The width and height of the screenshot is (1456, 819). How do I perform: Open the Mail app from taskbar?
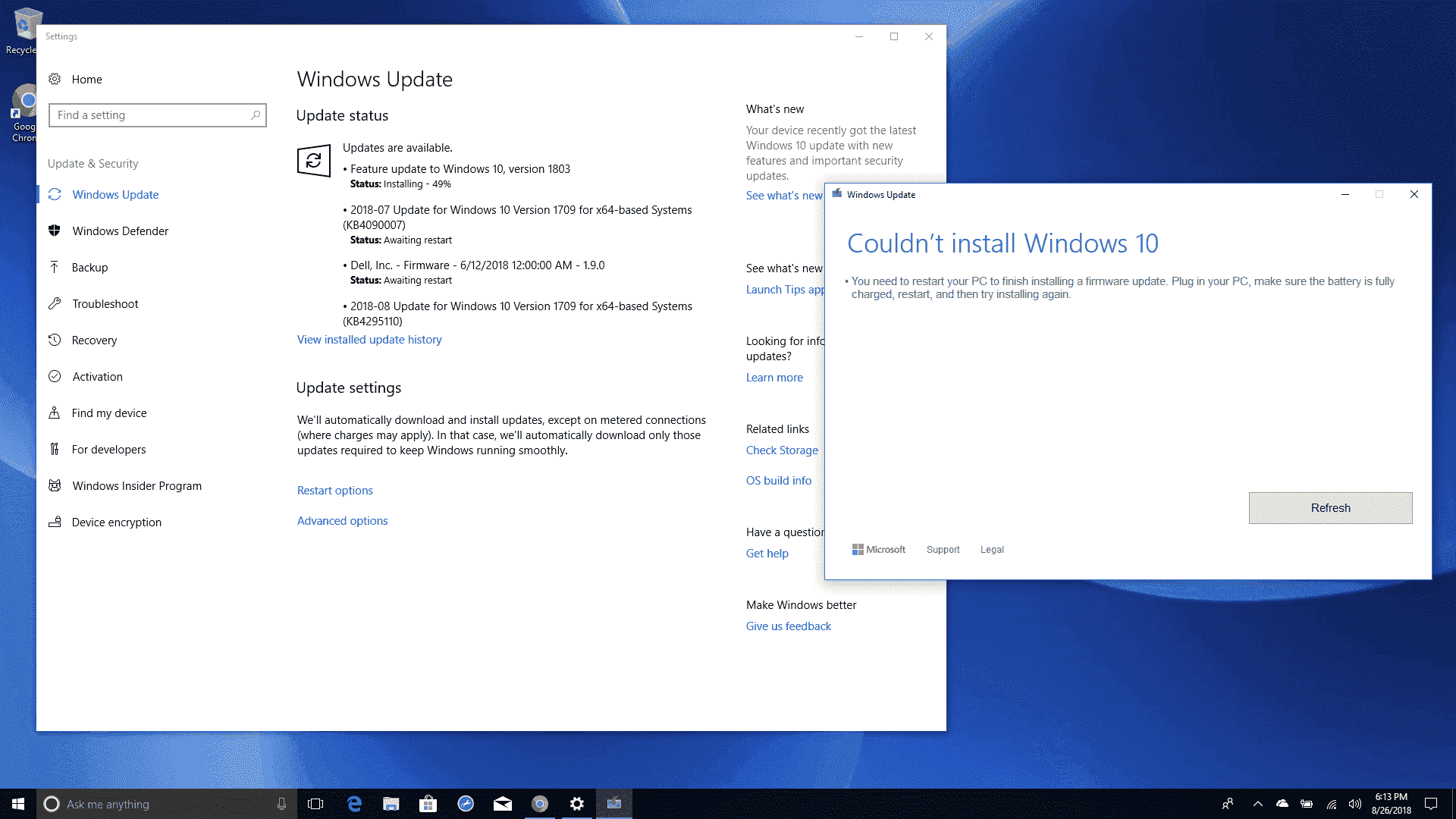click(502, 804)
